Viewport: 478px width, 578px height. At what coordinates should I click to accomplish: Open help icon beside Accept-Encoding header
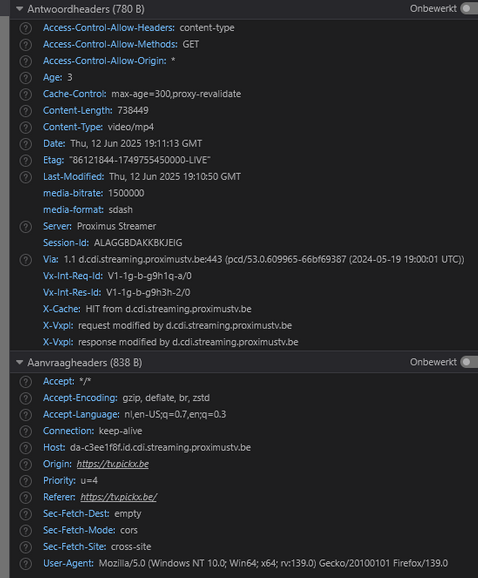[25, 398]
